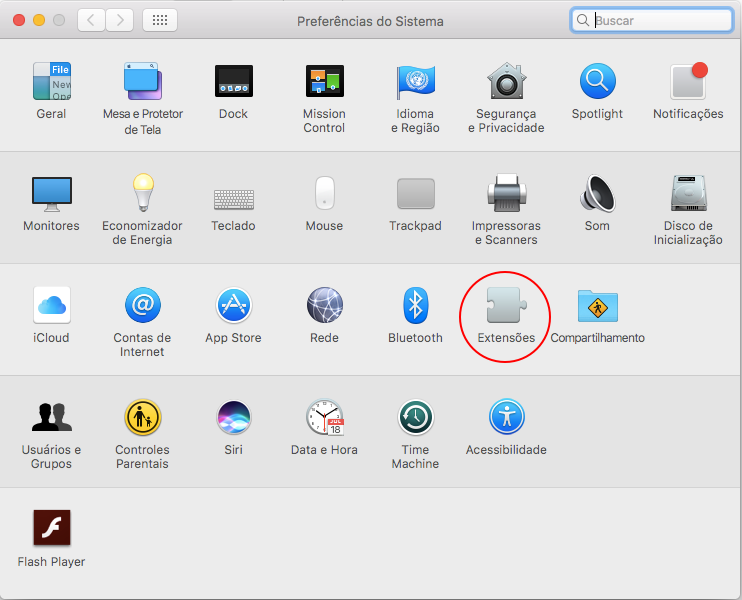
Task: Click the search magnifier in Buscar field
Action: 583,20
